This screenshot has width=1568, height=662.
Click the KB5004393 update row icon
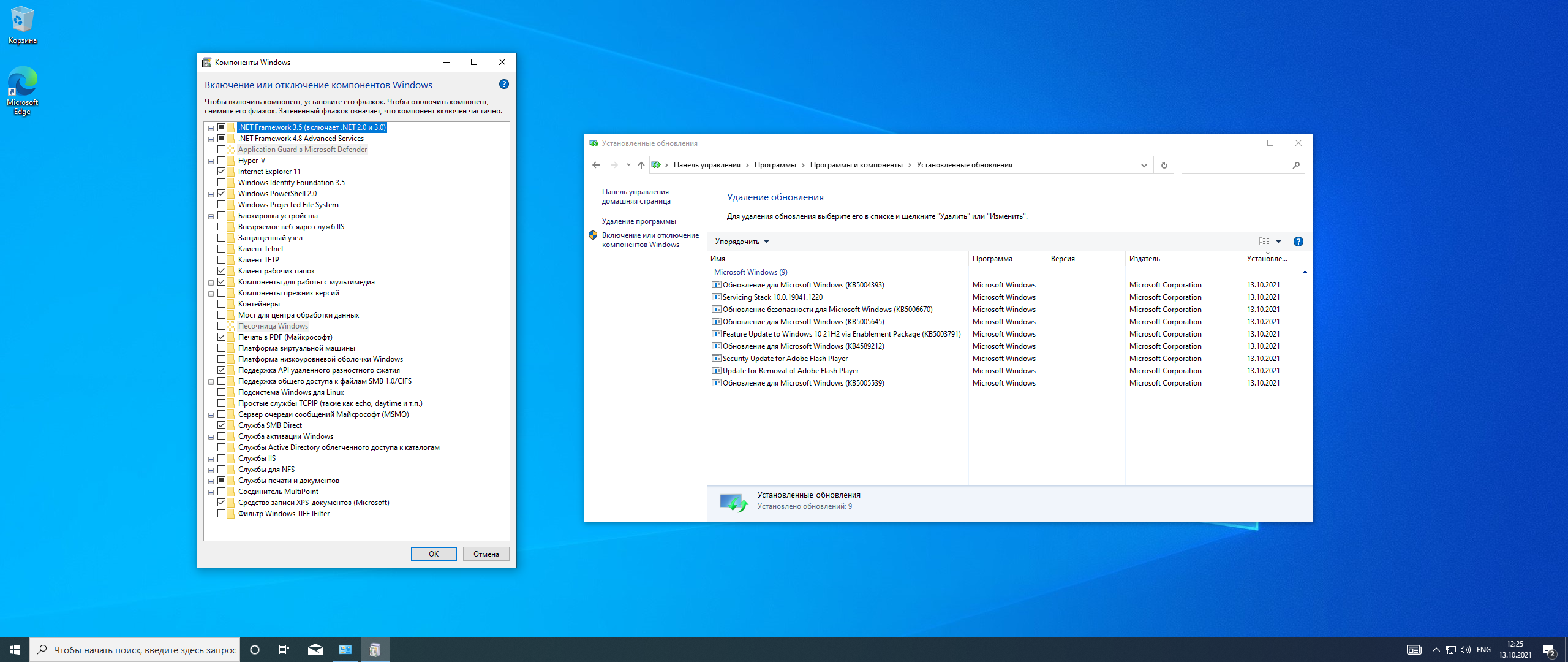[716, 285]
